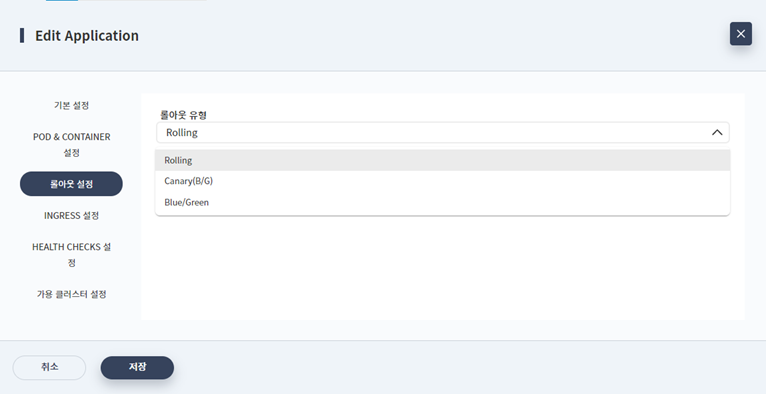The height and width of the screenshot is (394, 766).
Task: Click the dark accent bar beside Edit Application title
Action: pos(22,36)
